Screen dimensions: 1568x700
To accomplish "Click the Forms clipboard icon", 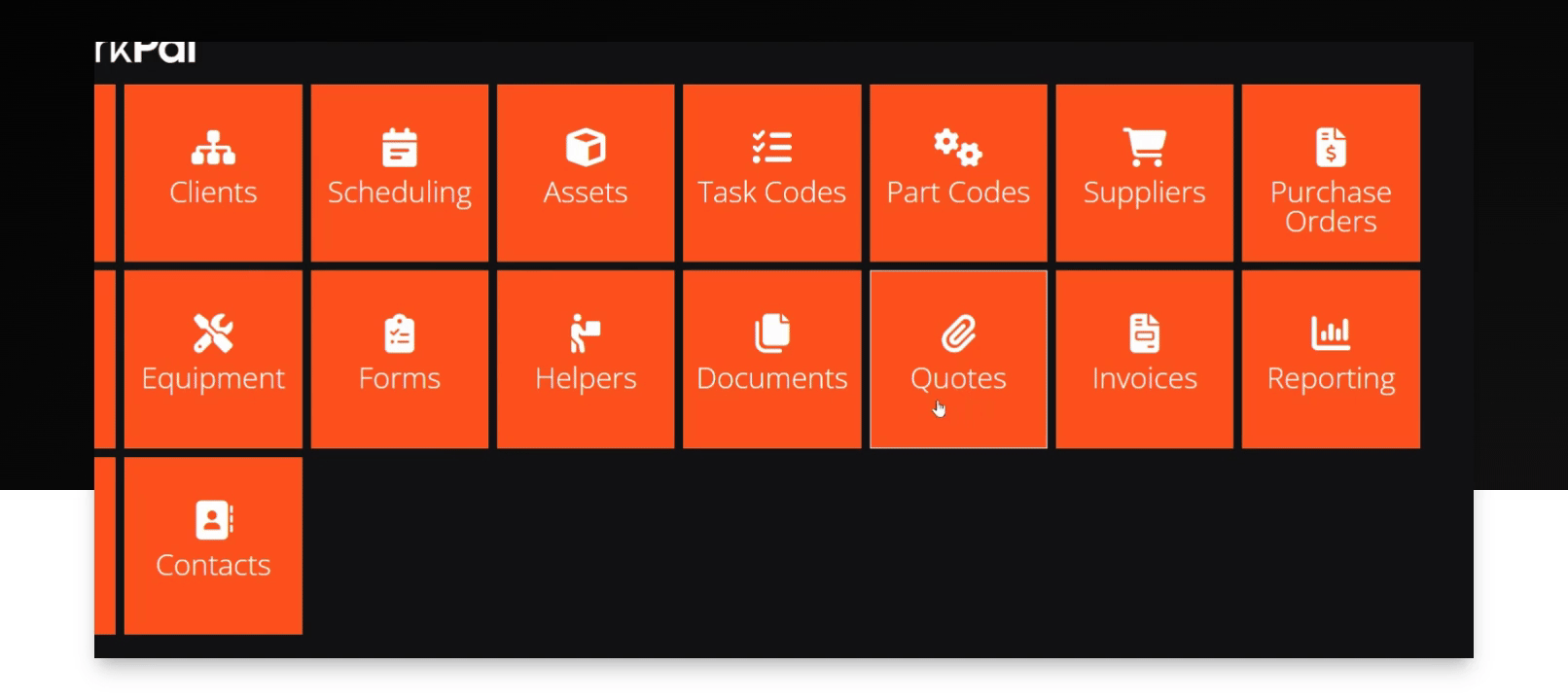I will (400, 333).
